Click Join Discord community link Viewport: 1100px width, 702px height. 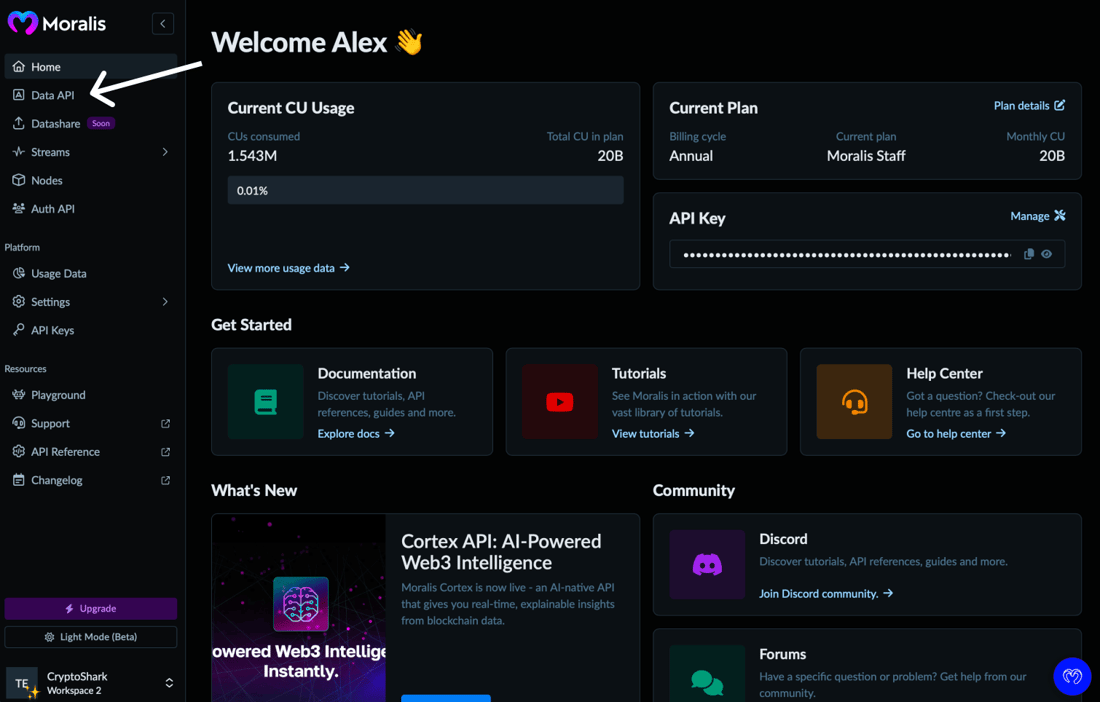pos(826,593)
